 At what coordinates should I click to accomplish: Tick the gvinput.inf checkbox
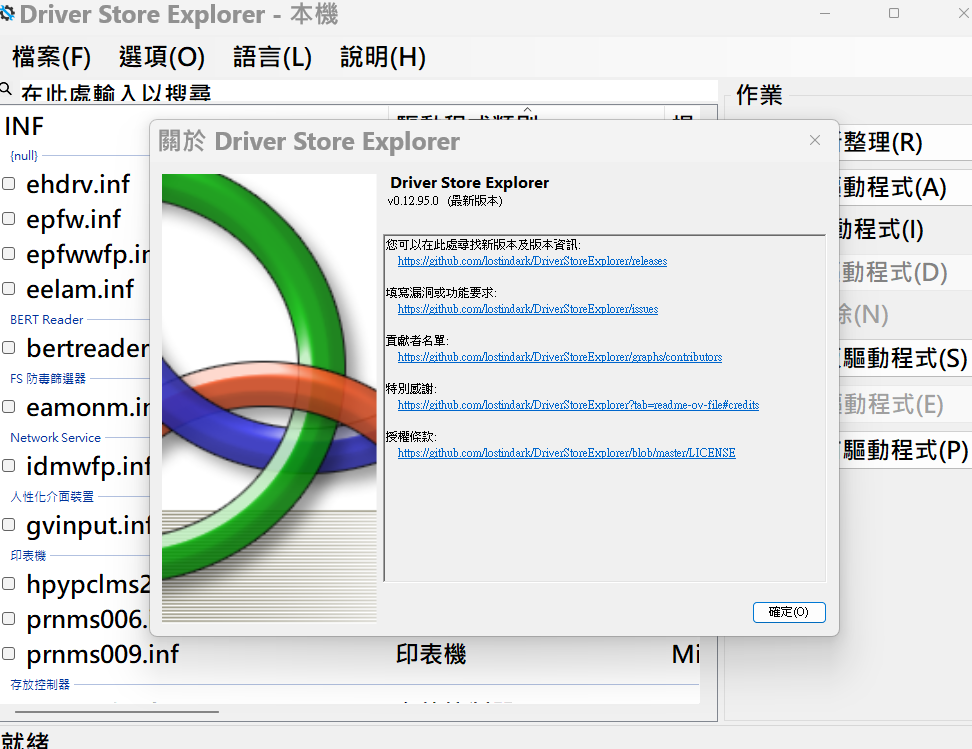click(x=9, y=525)
